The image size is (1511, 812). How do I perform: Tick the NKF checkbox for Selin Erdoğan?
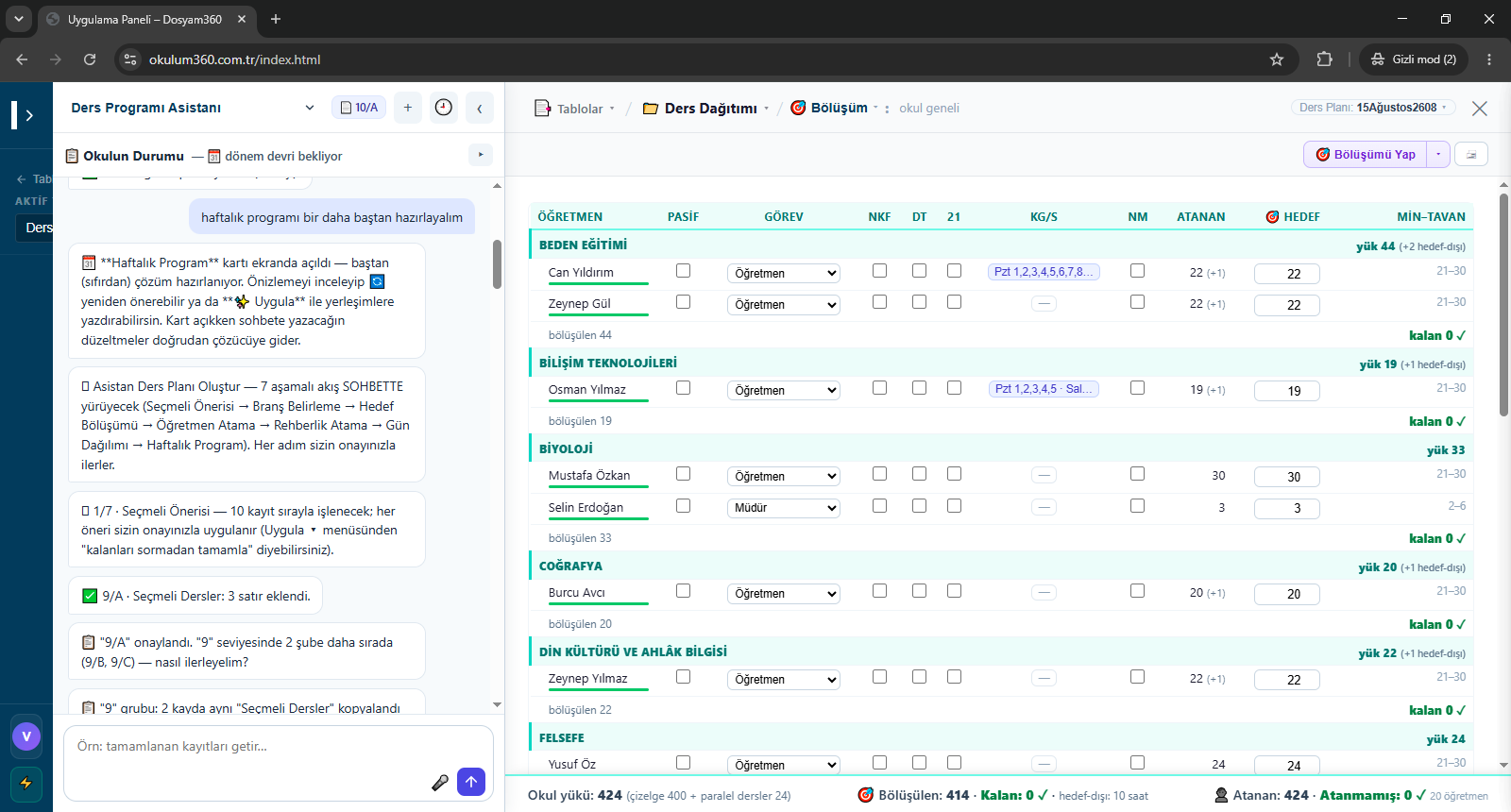tap(880, 506)
